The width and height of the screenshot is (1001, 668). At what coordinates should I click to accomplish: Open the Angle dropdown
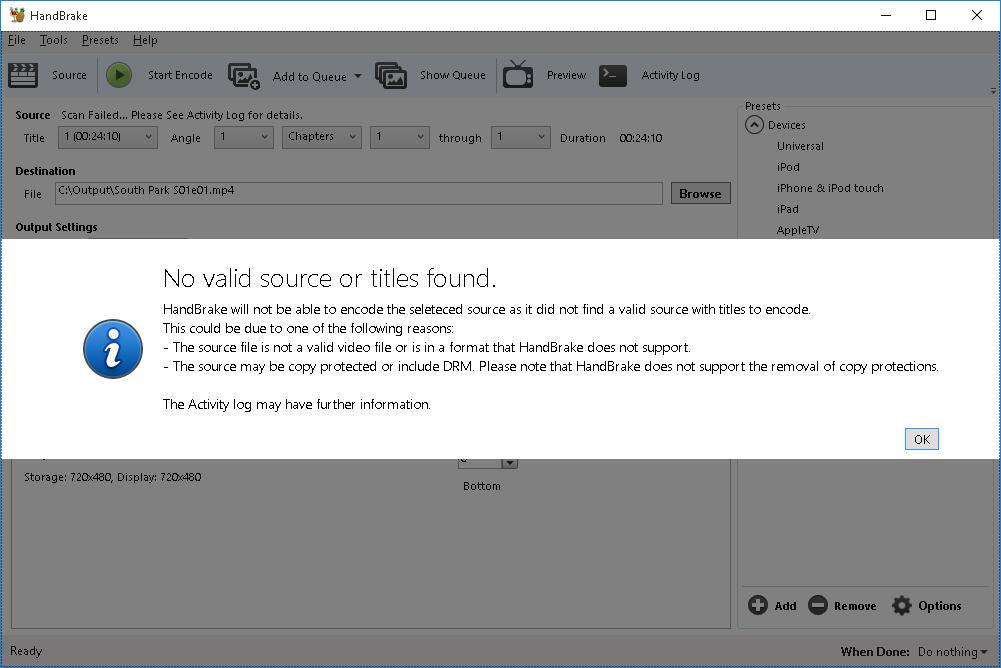243,137
